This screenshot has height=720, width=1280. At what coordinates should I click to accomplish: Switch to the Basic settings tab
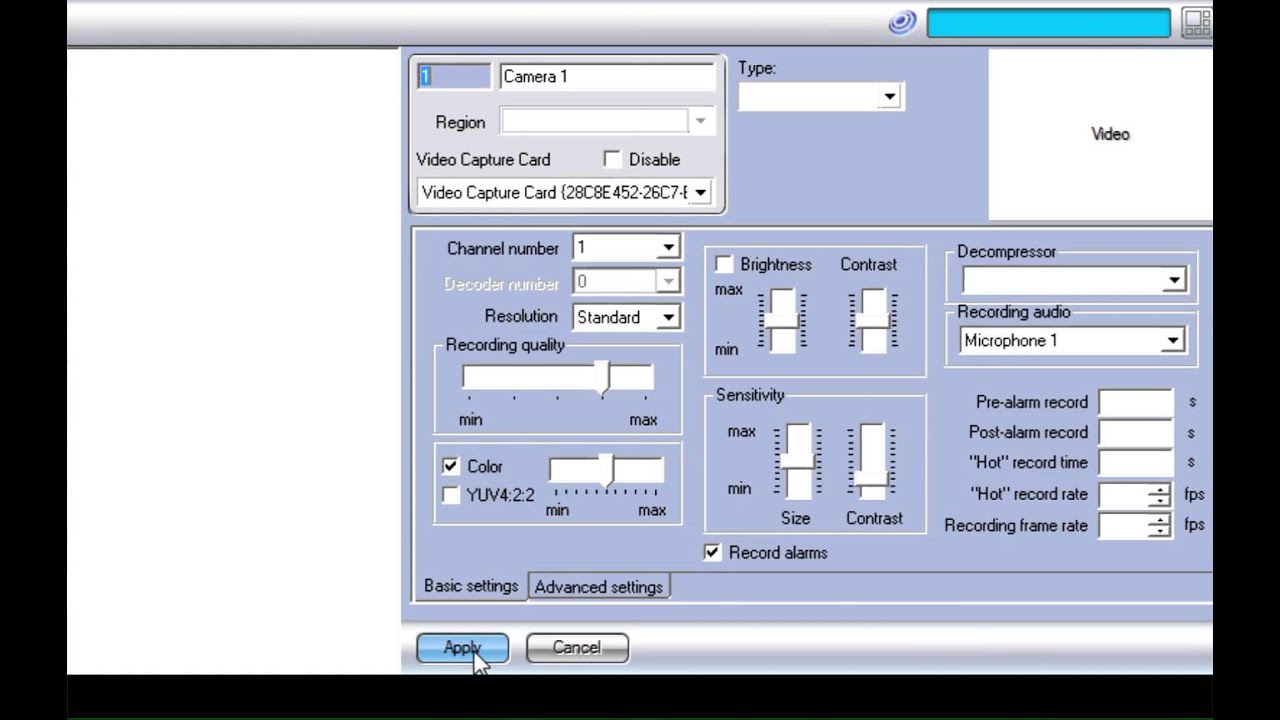click(x=471, y=586)
